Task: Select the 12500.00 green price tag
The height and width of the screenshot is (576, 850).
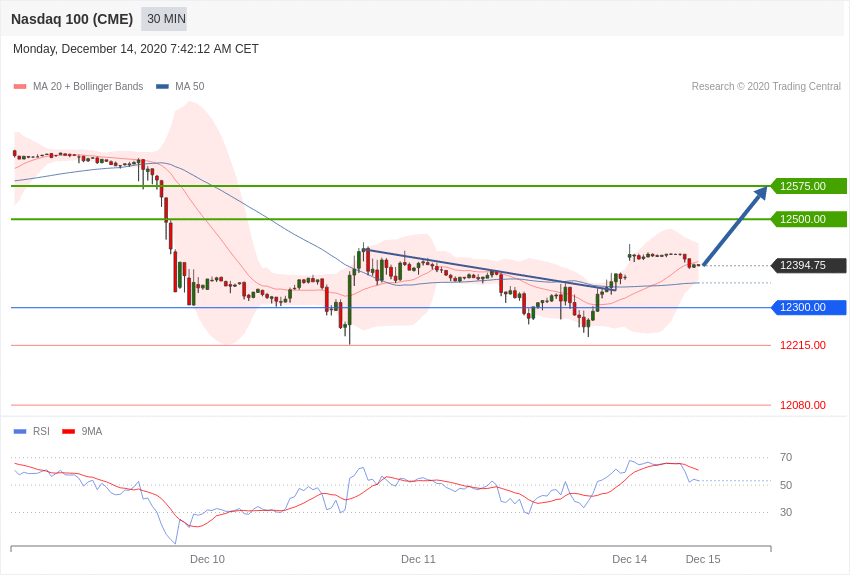Action: [x=808, y=219]
